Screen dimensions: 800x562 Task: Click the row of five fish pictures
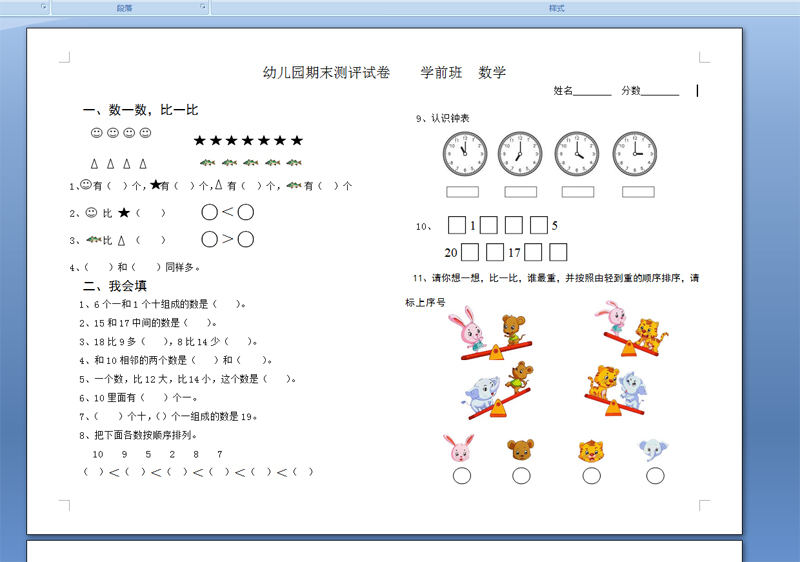click(251, 163)
